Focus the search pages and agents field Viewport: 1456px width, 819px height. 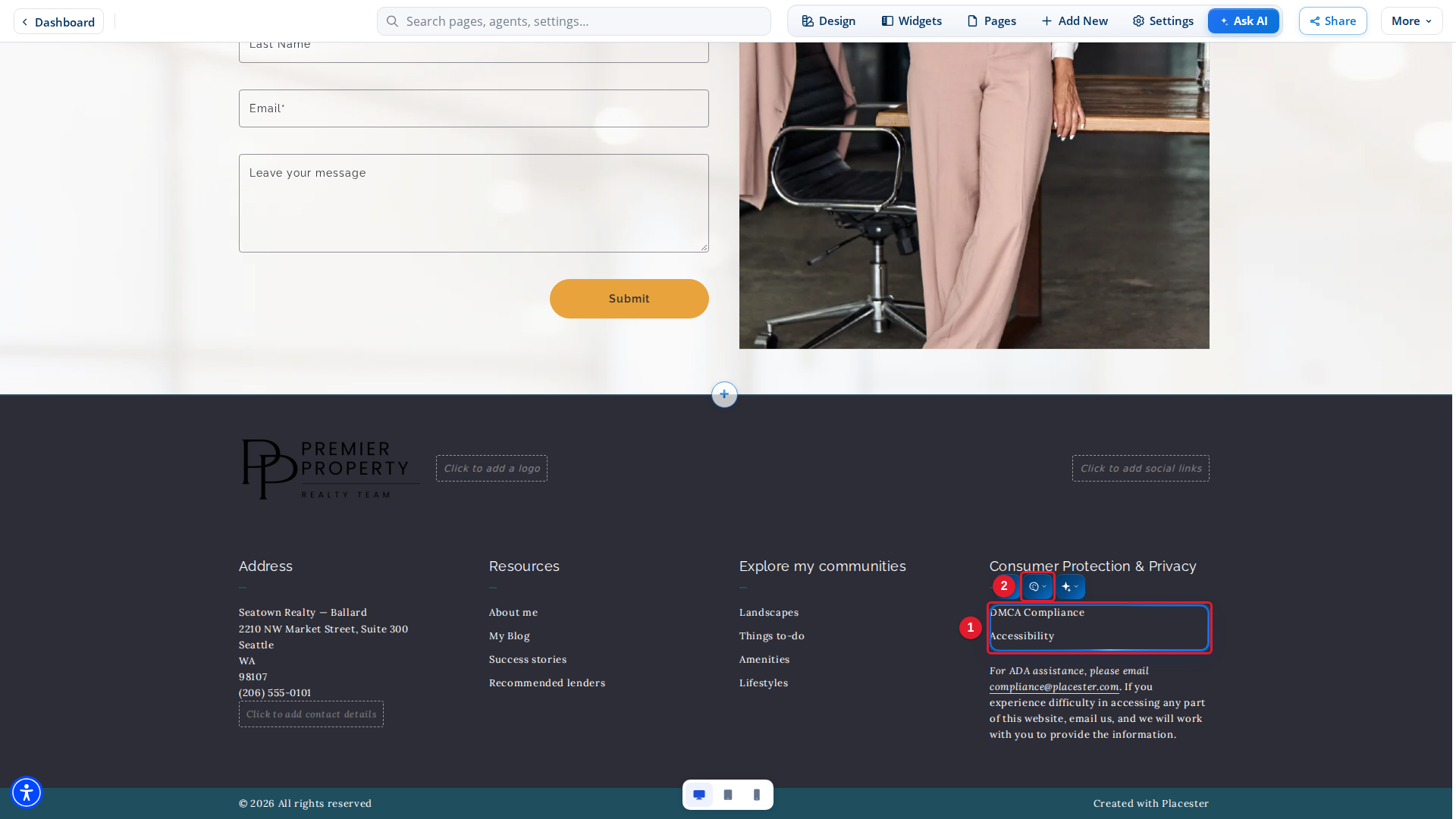pyautogui.click(x=574, y=21)
